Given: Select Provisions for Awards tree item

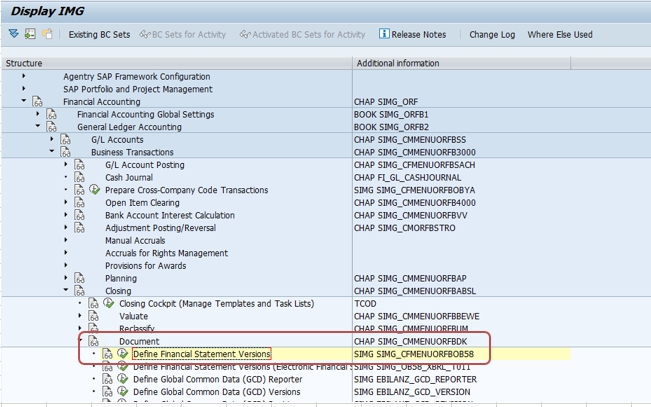Looking at the screenshot, I should point(145,265).
